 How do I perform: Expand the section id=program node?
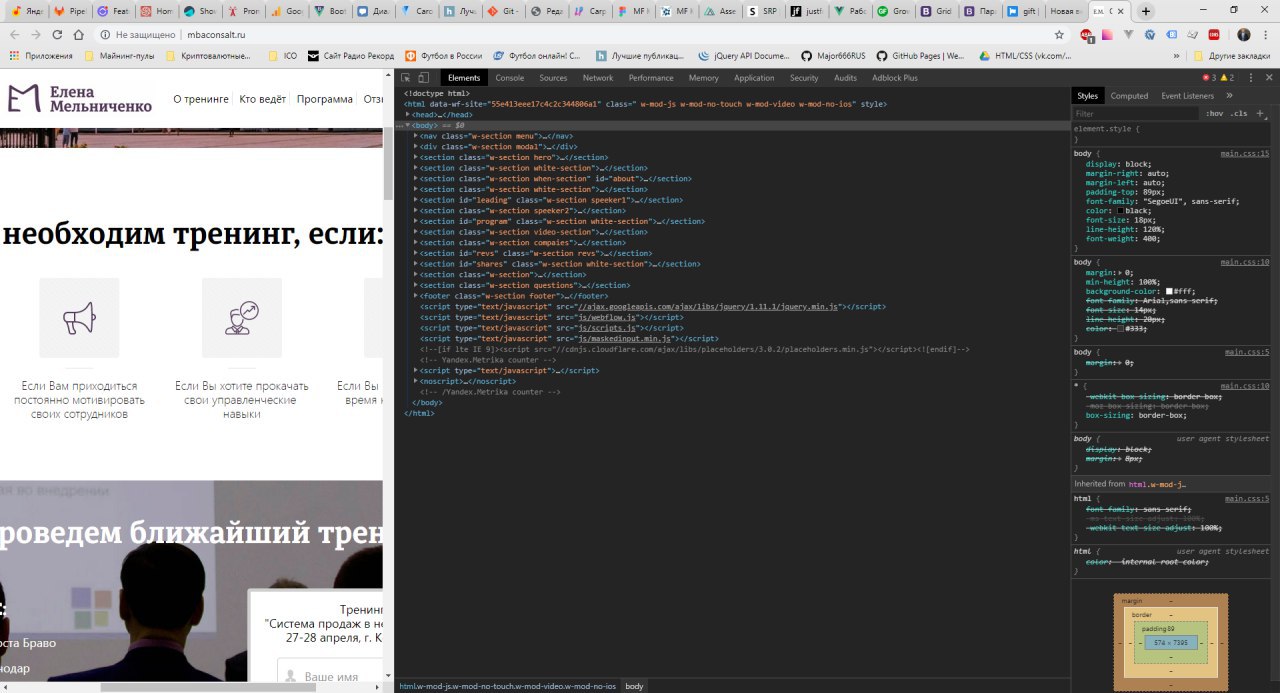416,222
